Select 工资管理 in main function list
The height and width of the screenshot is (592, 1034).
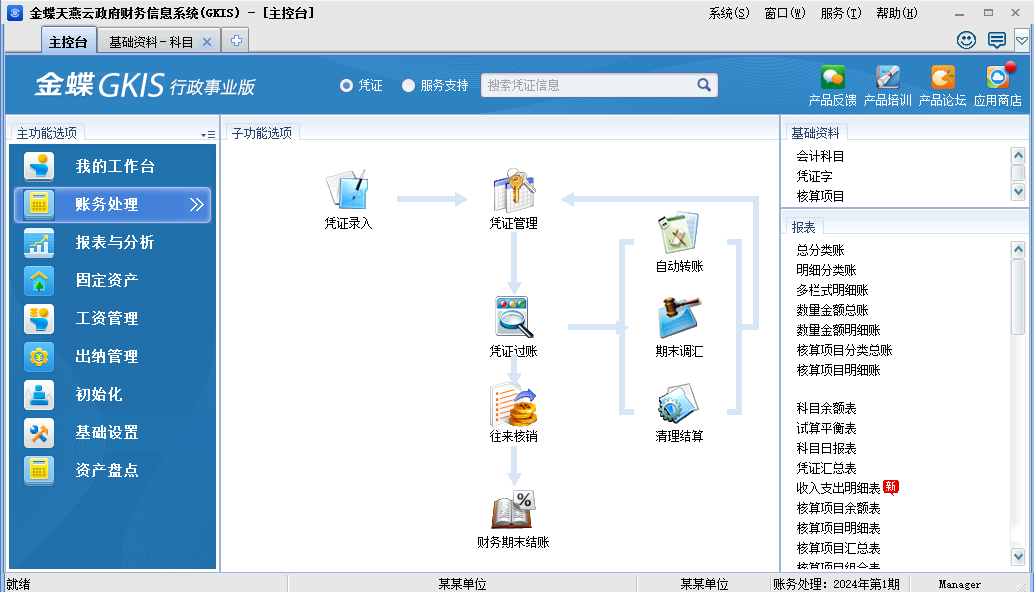(x=113, y=318)
